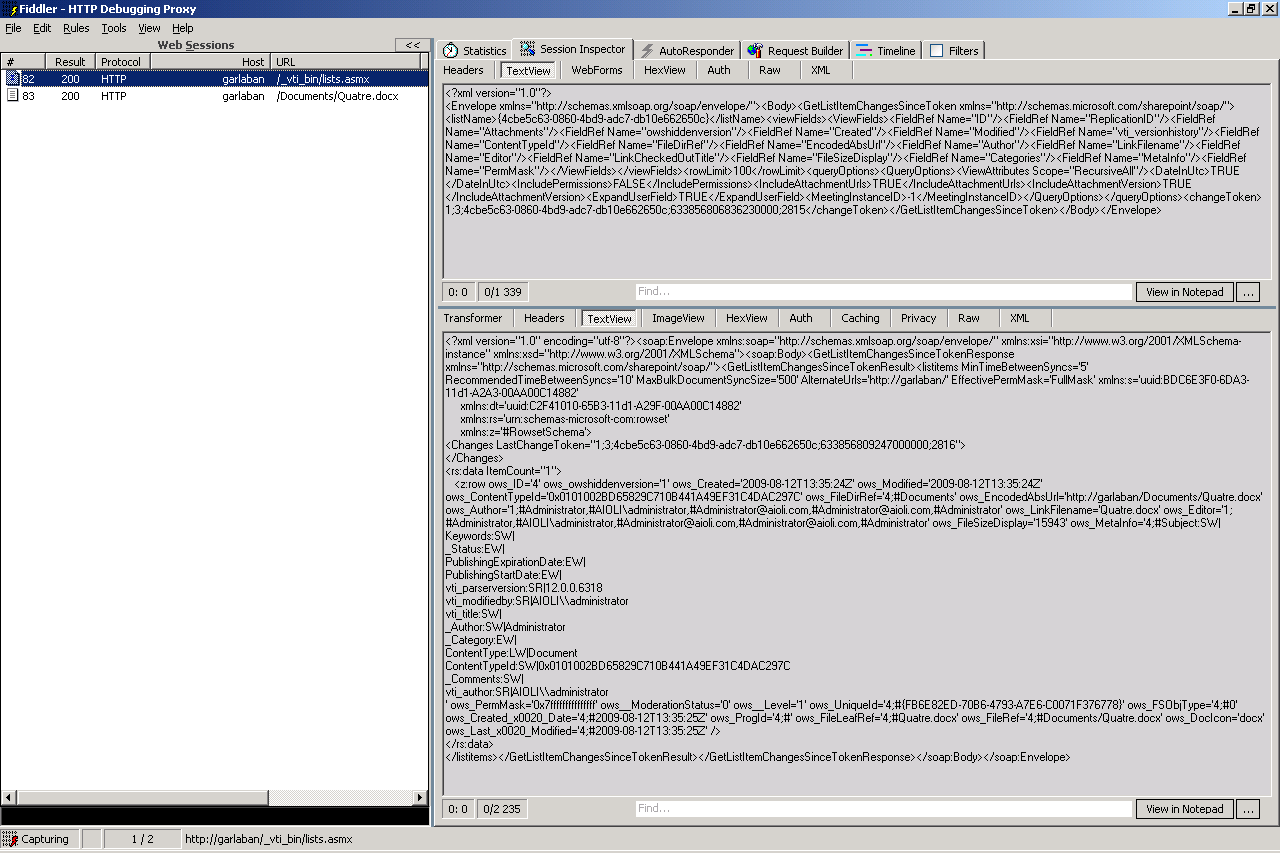Viewport: 1280px width, 853px height.
Task: Select session 83 Quatre.docx row
Action: tap(214, 96)
